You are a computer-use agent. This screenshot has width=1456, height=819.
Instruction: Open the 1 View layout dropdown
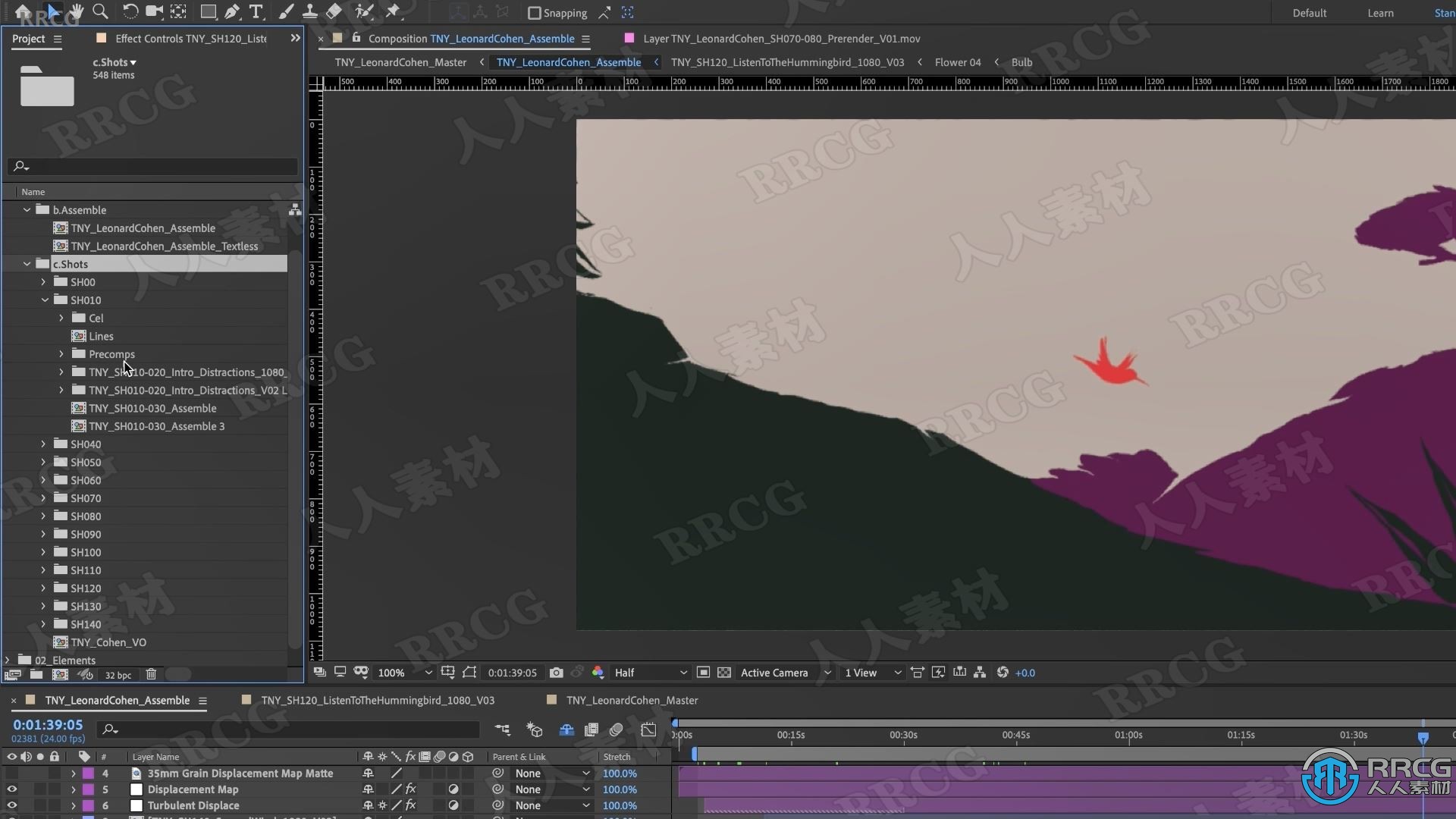873,673
